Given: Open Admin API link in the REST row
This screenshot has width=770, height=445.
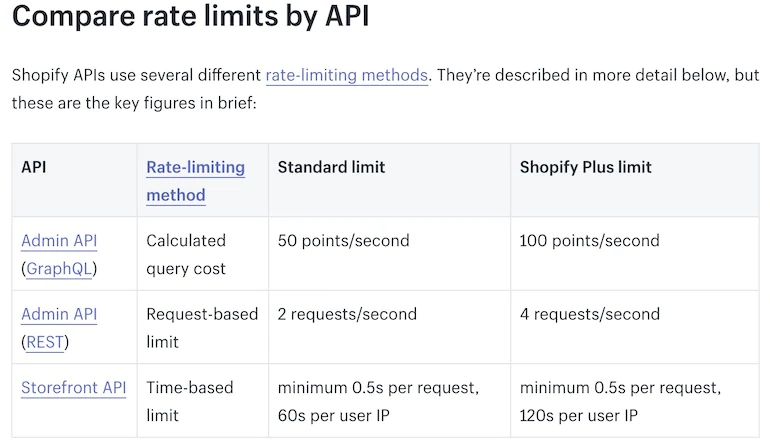Looking at the screenshot, I should [x=59, y=314].
